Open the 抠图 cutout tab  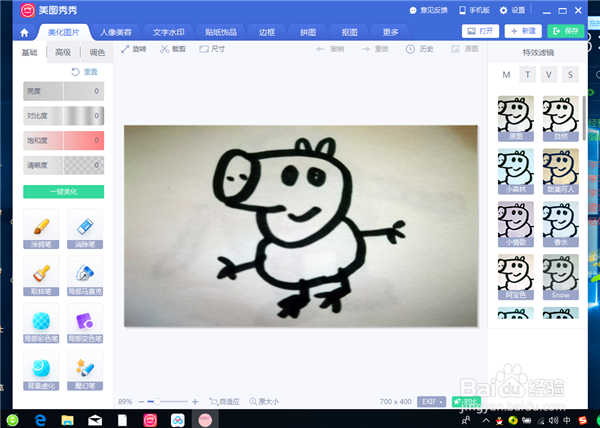349,33
